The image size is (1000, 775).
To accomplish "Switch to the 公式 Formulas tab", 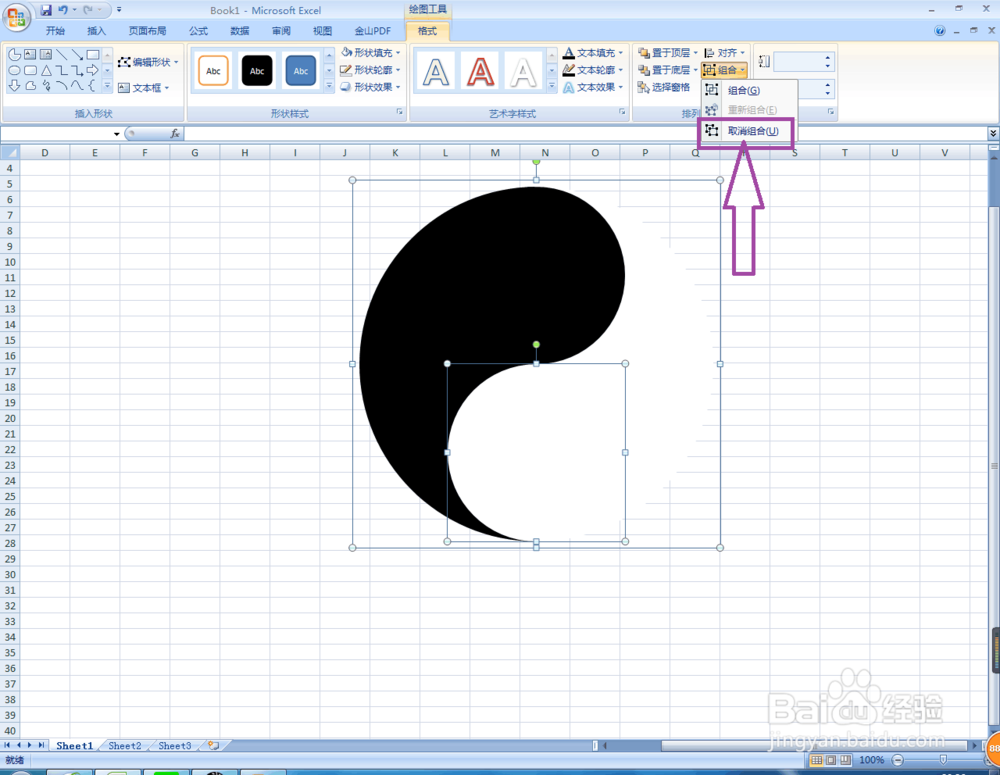I will [198, 31].
